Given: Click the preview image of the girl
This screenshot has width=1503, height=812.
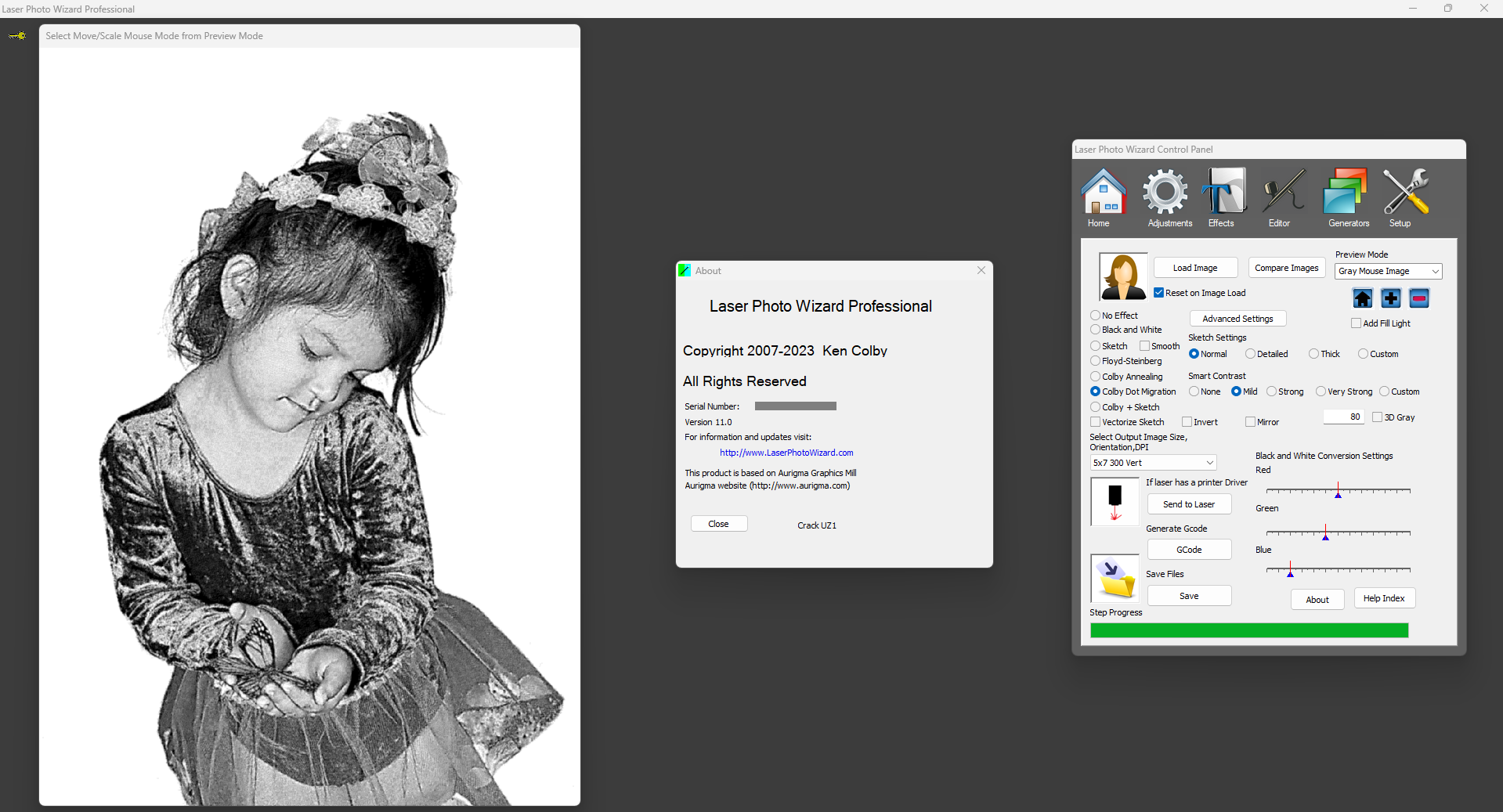Looking at the screenshot, I should tap(309, 427).
